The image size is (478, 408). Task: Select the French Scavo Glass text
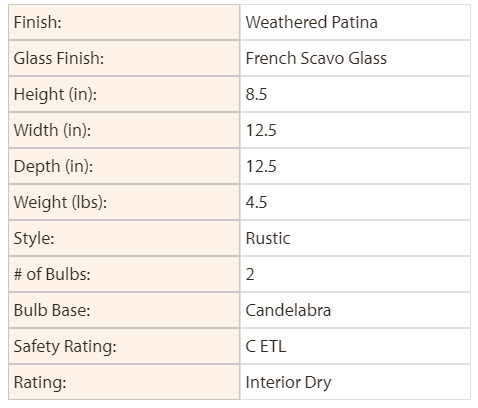tap(316, 58)
